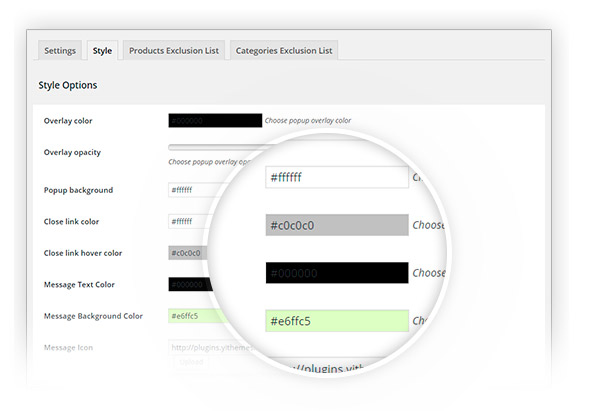The width and height of the screenshot is (600, 411).
Task: Change the Close link hover color swatch
Action: pyautogui.click(x=188, y=253)
